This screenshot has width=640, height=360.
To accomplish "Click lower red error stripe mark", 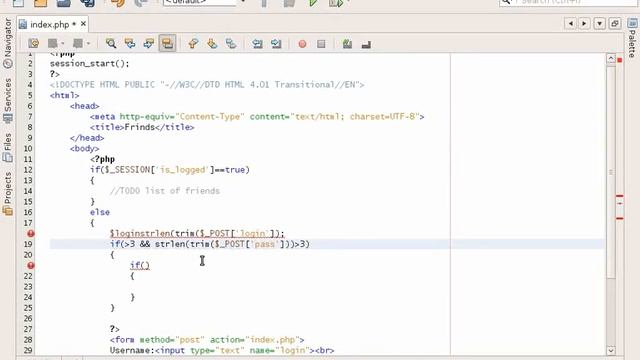I will 620,219.
